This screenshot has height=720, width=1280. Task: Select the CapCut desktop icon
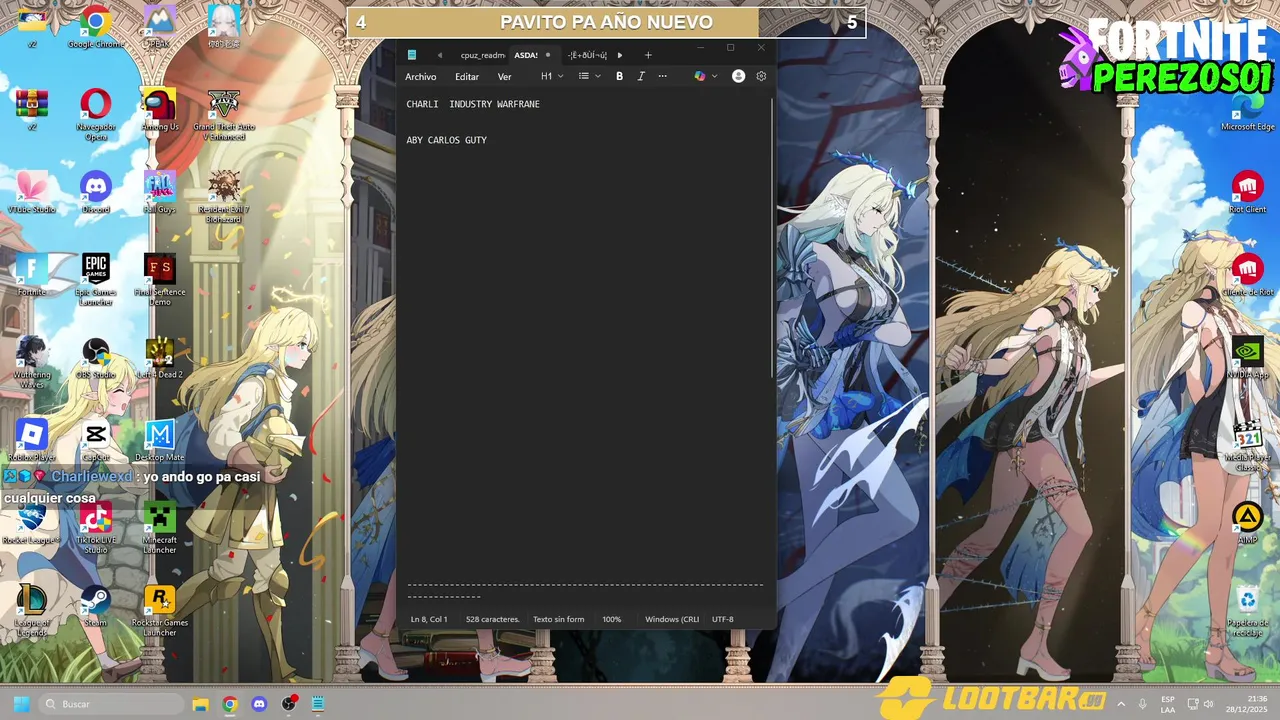point(96,441)
